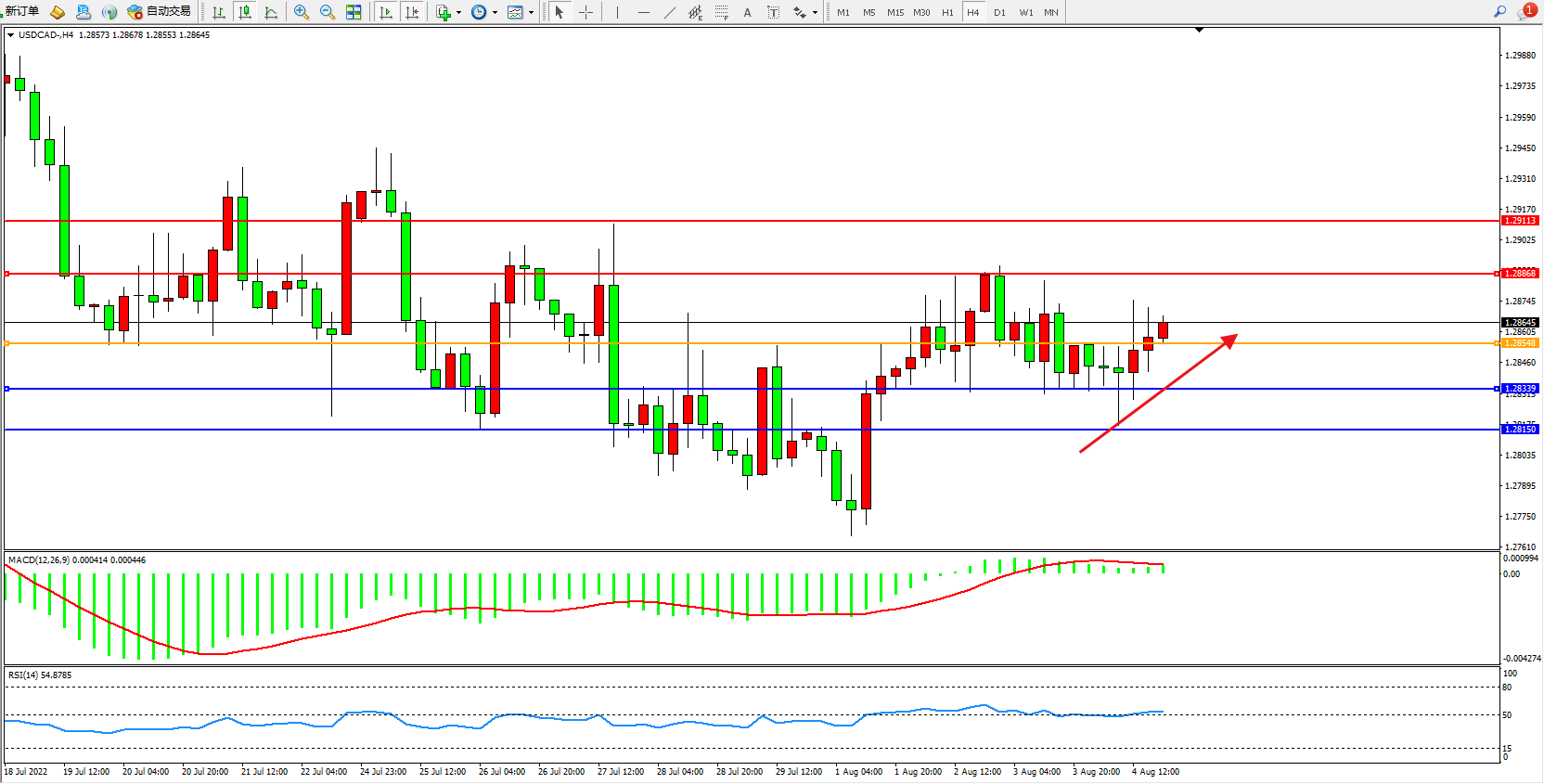Select the crosshair tool
Viewport: 1544px width, 784px height.
click(586, 12)
